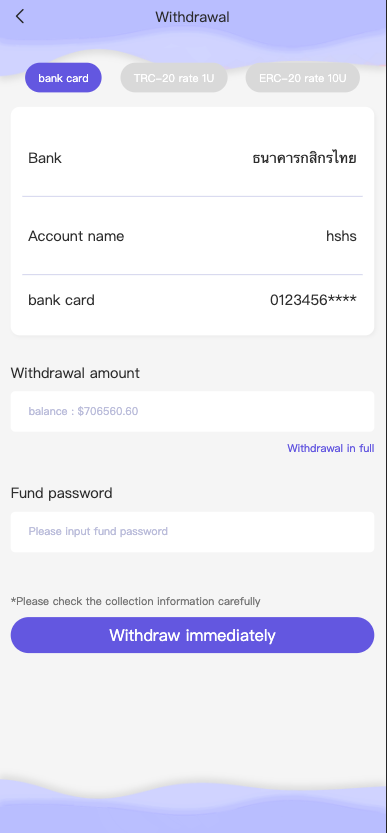This screenshot has width=387, height=833.
Task: Go back using the arrow icon
Action: pos(20,16)
